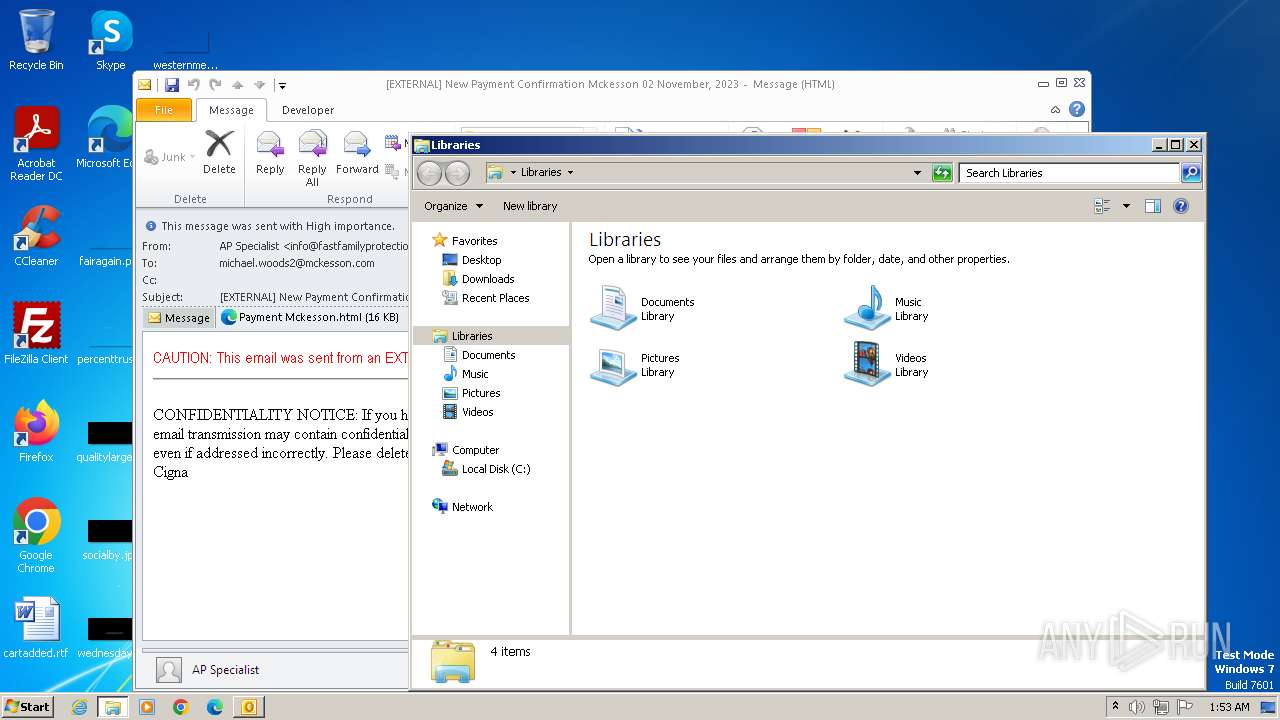The width and height of the screenshot is (1280, 720).
Task: Click the change view icon in Explorer toolbar
Action: [1103, 206]
